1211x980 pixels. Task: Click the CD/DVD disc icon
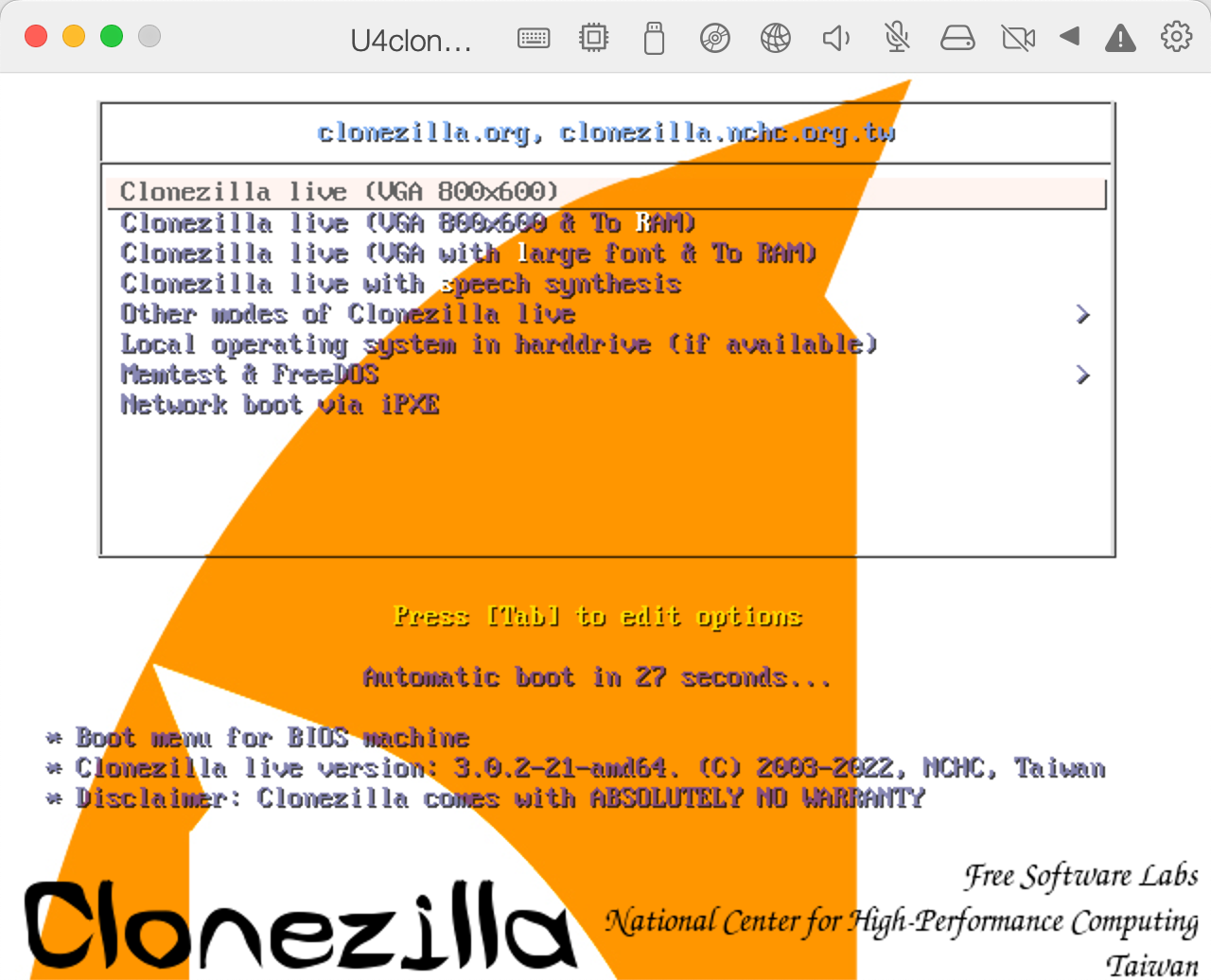click(715, 38)
